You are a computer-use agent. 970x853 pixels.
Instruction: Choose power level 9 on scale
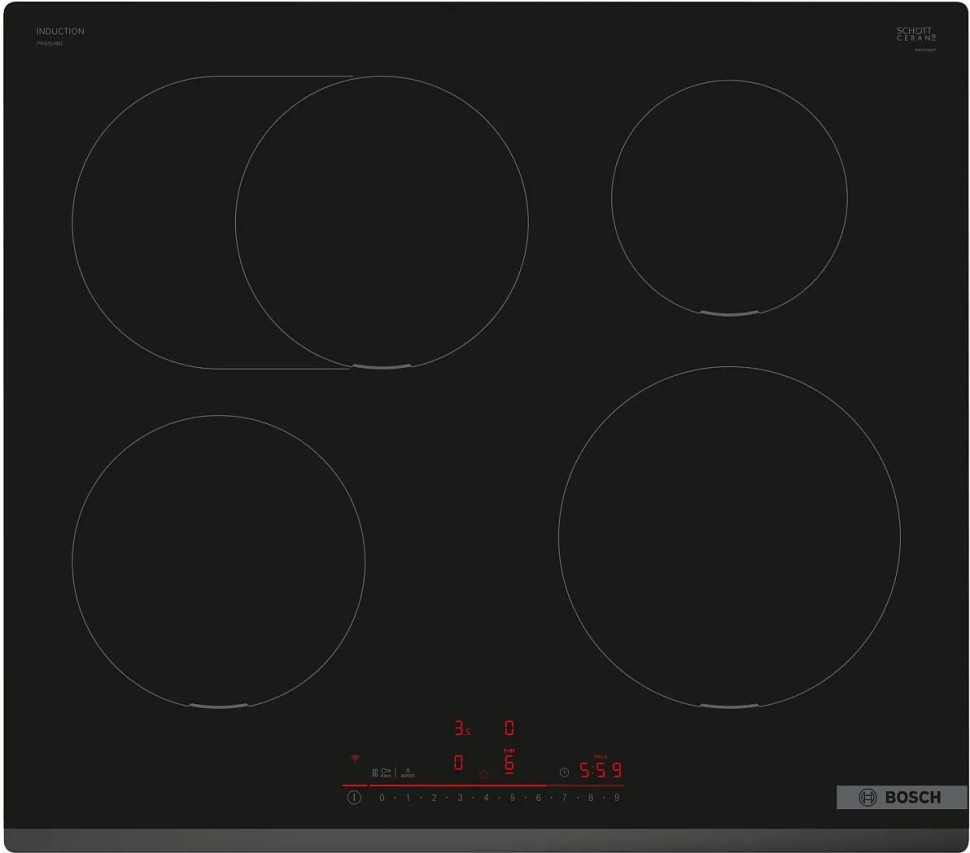coord(616,798)
